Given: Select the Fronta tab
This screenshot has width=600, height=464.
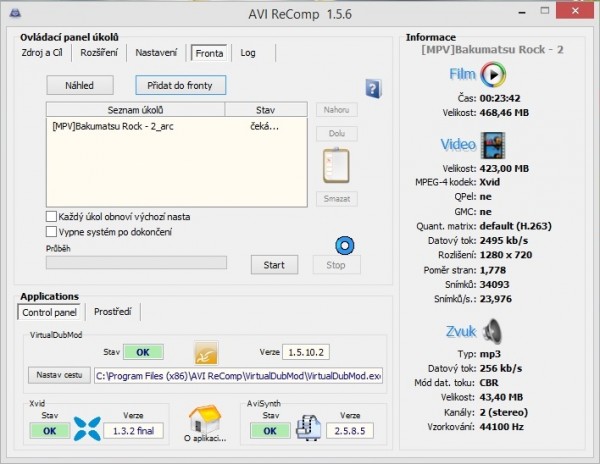Looking at the screenshot, I should 209,53.
